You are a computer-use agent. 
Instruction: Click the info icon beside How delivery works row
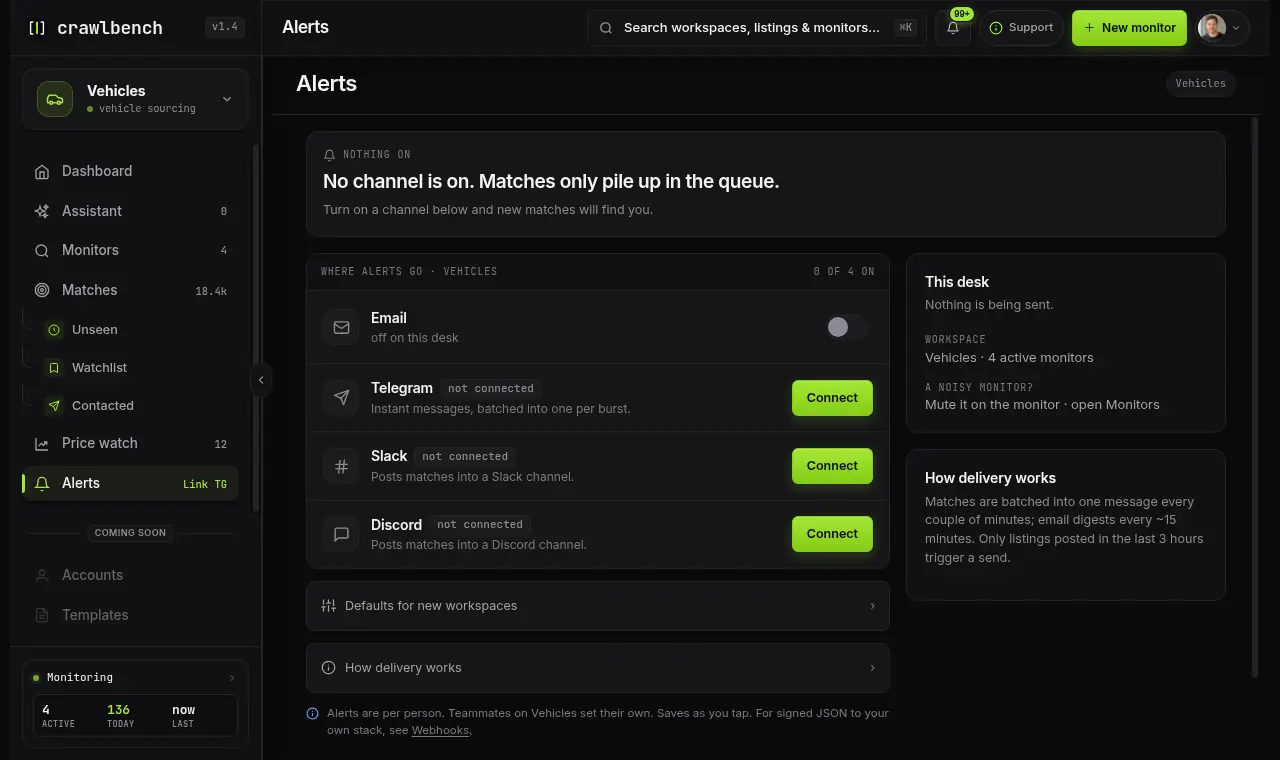pyautogui.click(x=328, y=668)
